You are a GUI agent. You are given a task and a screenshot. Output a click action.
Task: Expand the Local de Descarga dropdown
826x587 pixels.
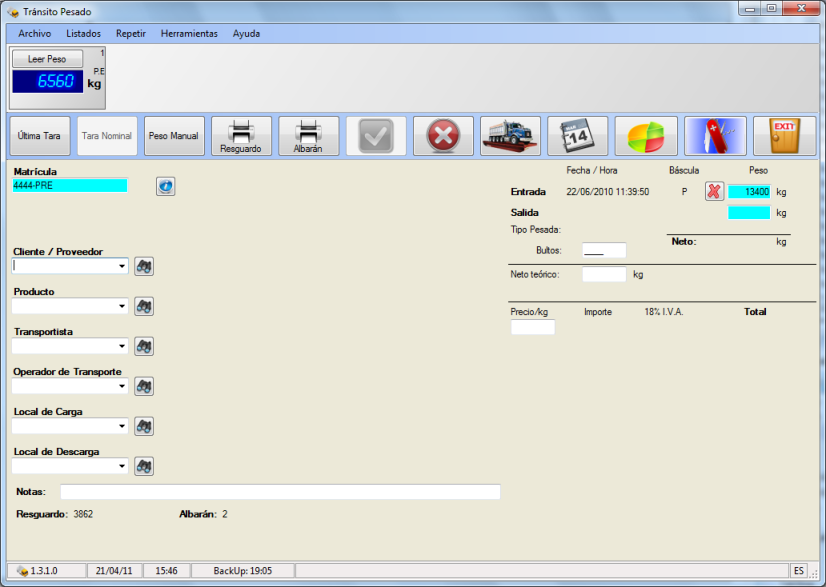(x=122, y=466)
